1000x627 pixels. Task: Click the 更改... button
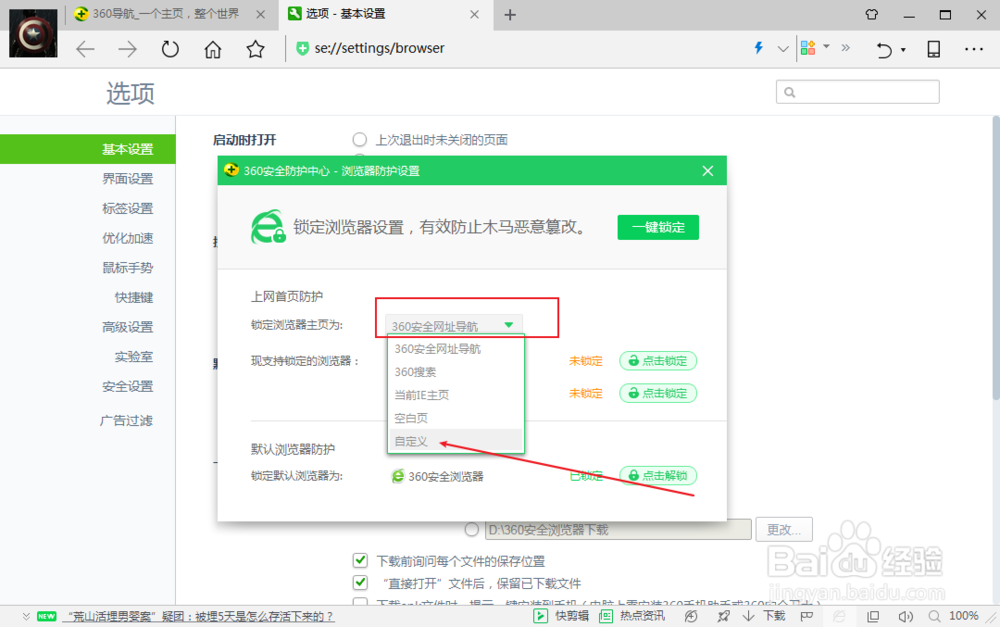coord(784,529)
